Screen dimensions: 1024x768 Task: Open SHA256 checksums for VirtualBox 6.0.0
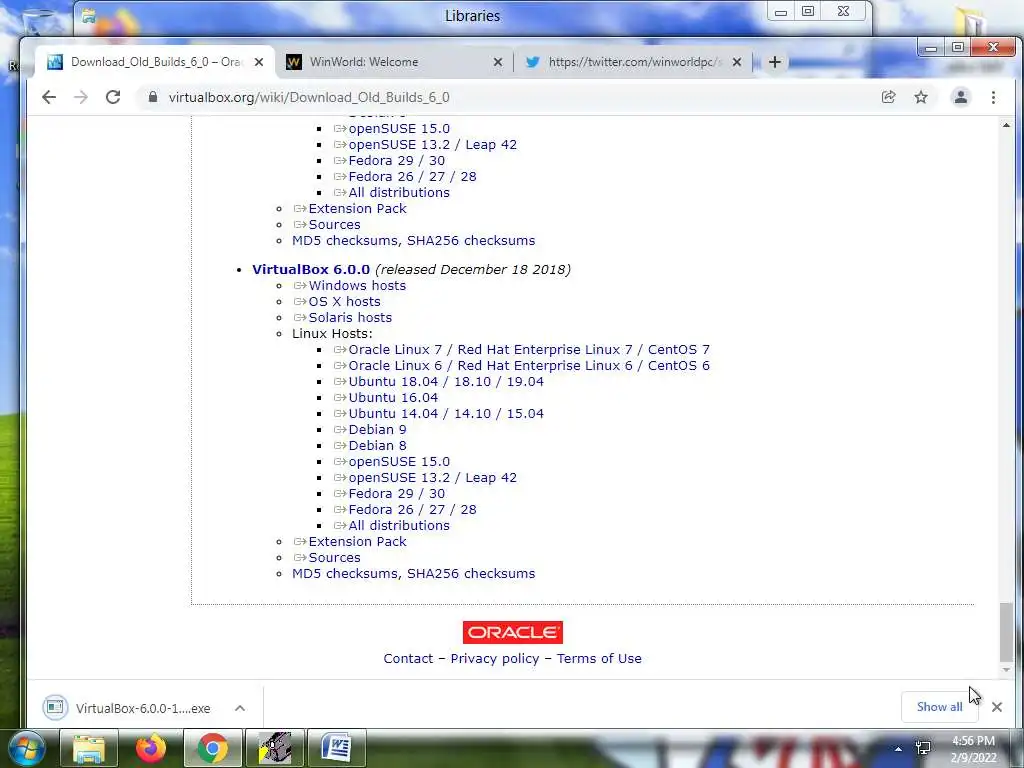coord(471,573)
